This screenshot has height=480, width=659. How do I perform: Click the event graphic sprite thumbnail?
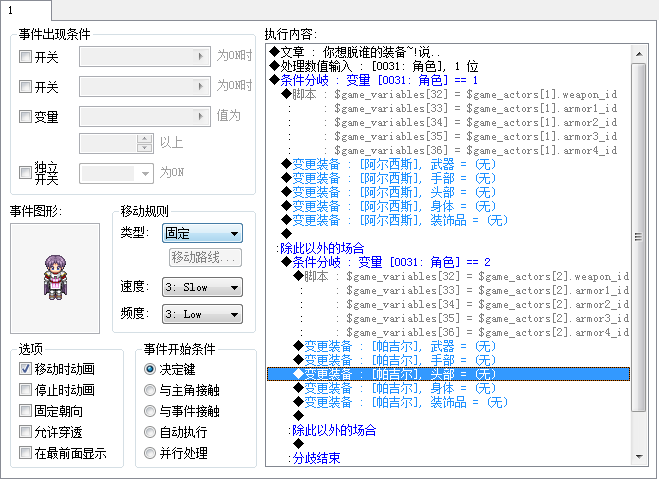tap(55, 278)
